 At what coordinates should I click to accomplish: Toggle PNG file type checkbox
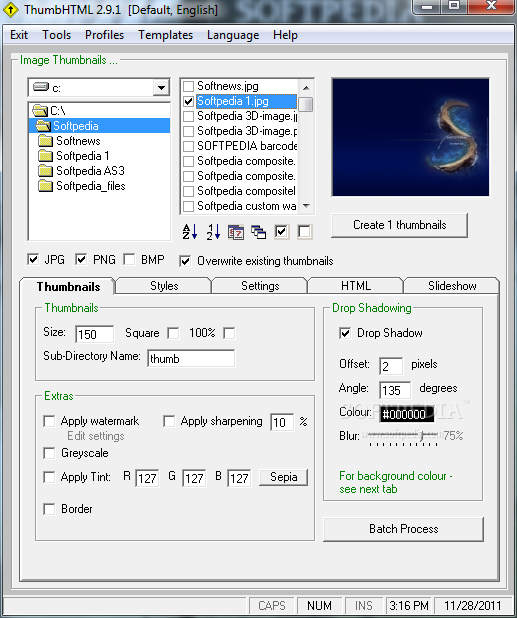(x=81, y=260)
